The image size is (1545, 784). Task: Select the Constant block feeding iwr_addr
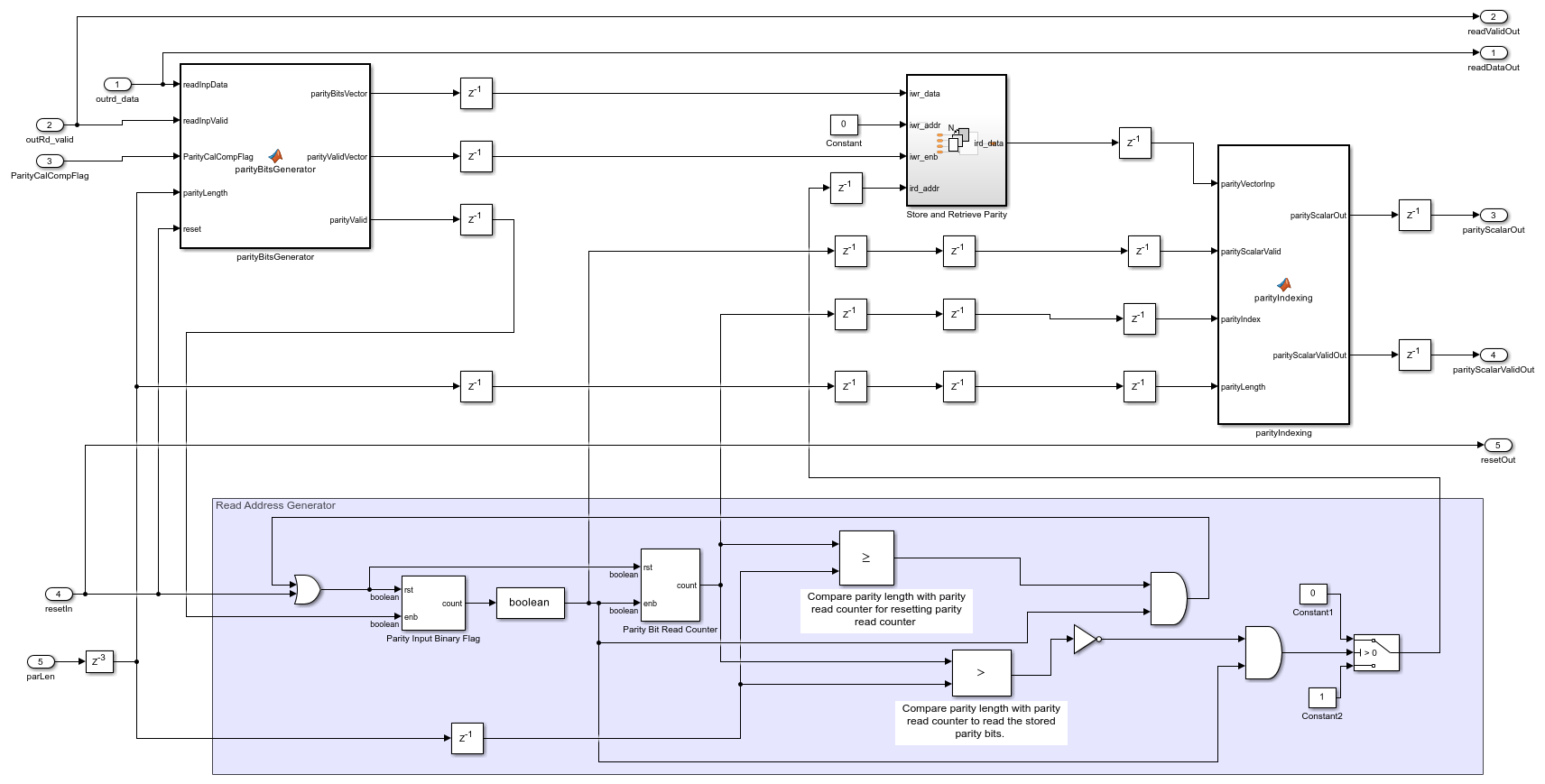pos(843,125)
